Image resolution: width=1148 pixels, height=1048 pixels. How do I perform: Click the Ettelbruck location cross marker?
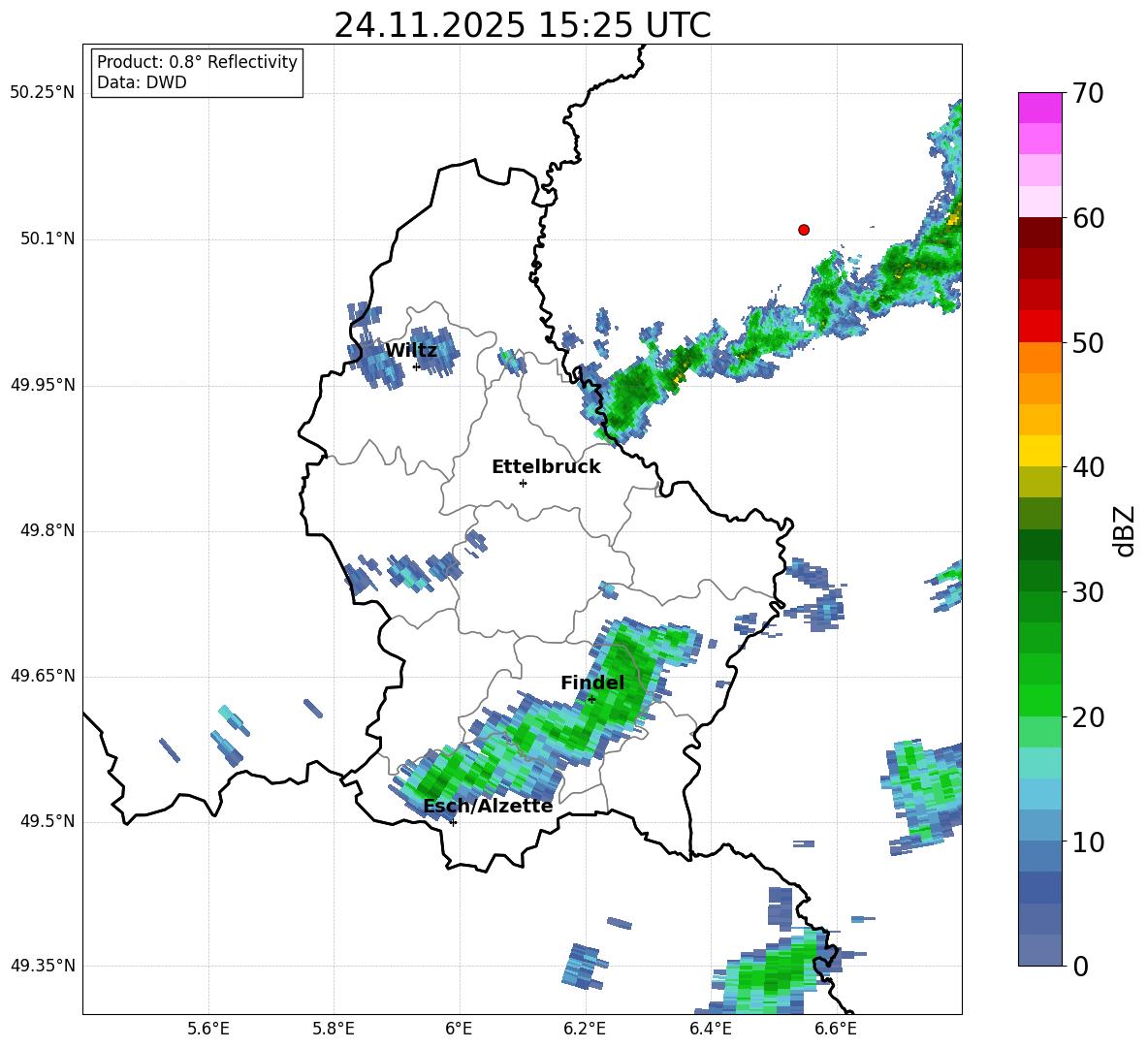(x=523, y=483)
